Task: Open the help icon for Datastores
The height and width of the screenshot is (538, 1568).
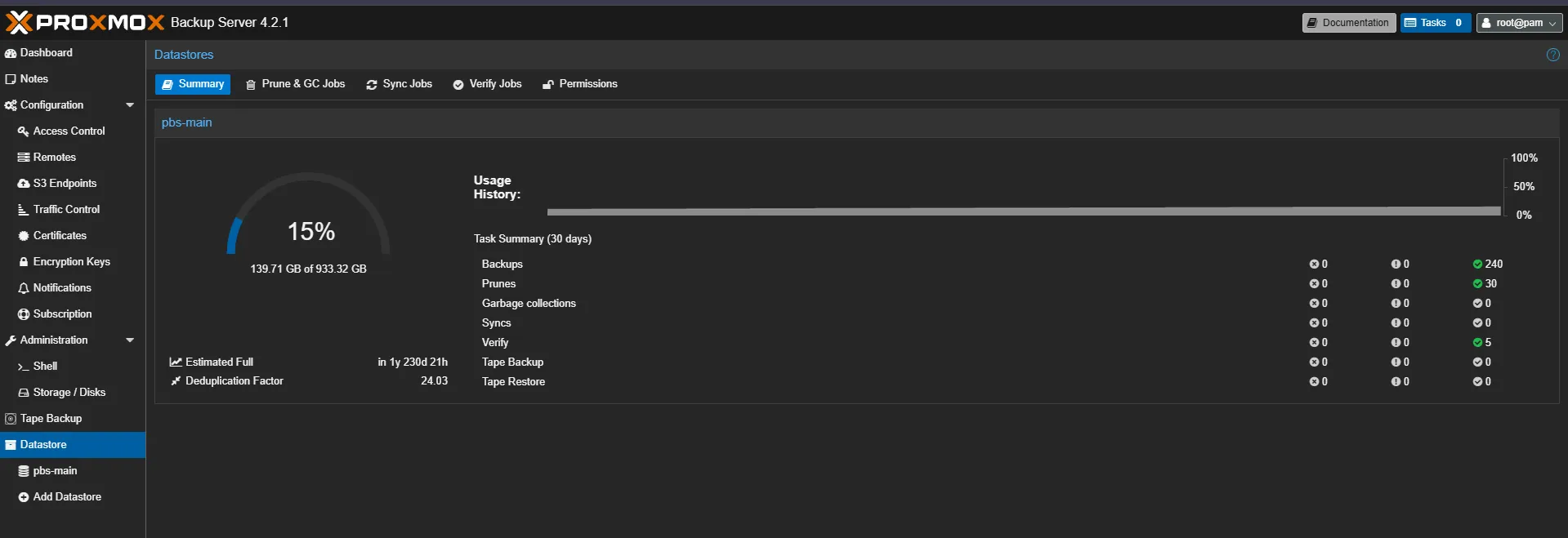Action: pyautogui.click(x=1552, y=55)
